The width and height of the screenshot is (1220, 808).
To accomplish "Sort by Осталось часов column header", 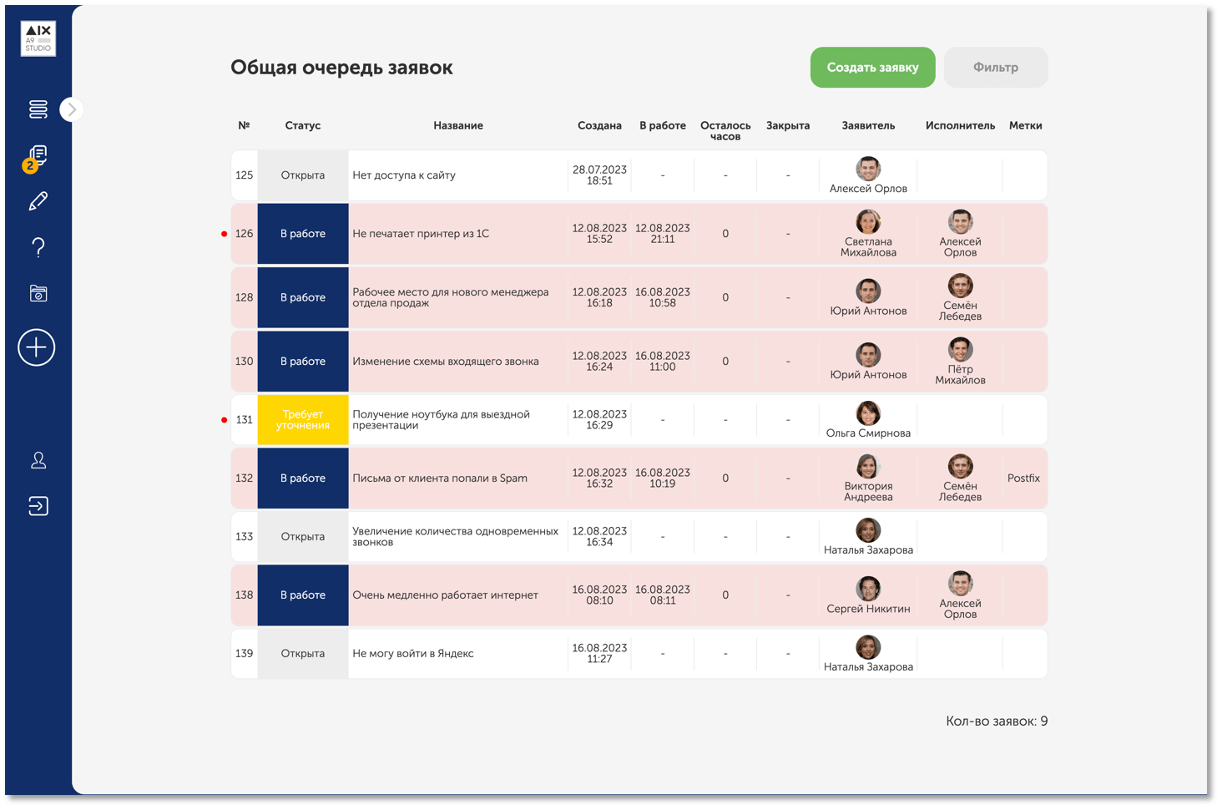I will (x=725, y=131).
